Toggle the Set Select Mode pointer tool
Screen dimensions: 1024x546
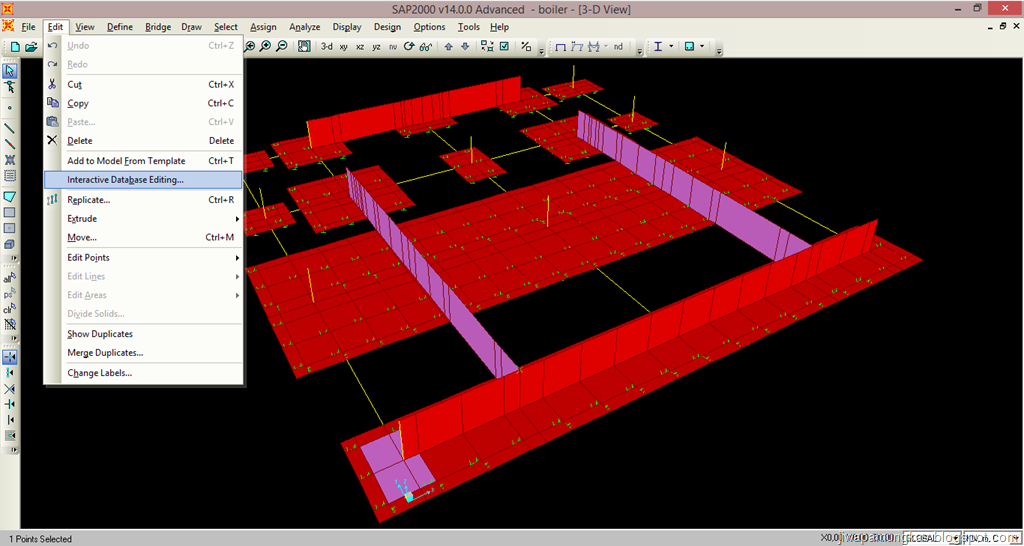10,71
